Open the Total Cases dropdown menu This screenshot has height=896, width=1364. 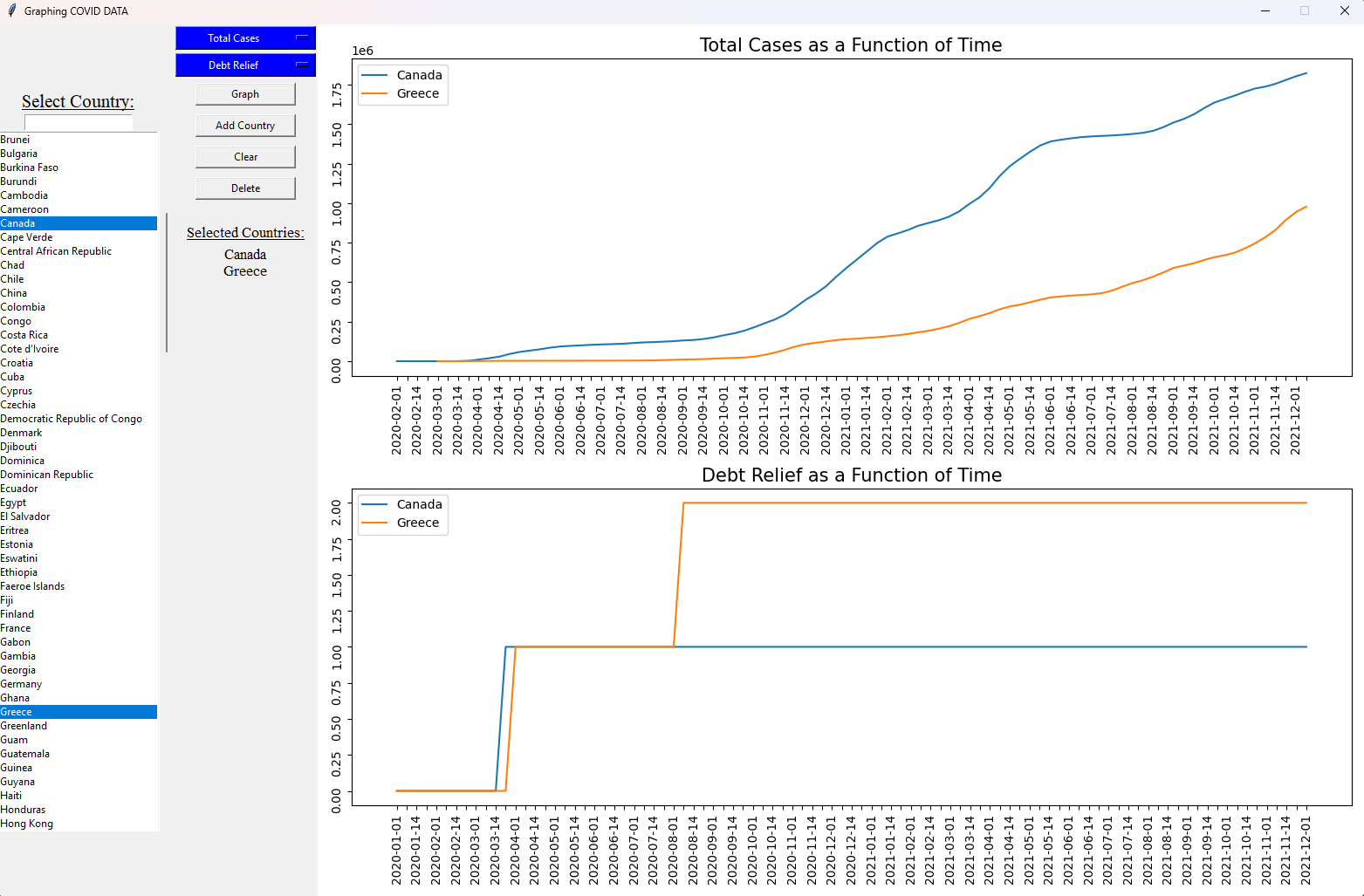click(x=245, y=38)
